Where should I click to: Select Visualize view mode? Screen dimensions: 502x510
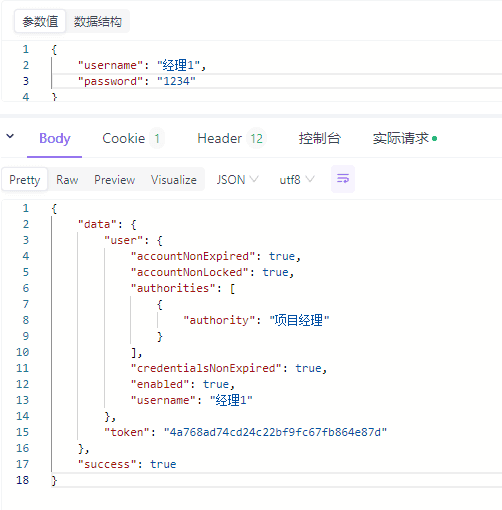pyautogui.click(x=174, y=180)
